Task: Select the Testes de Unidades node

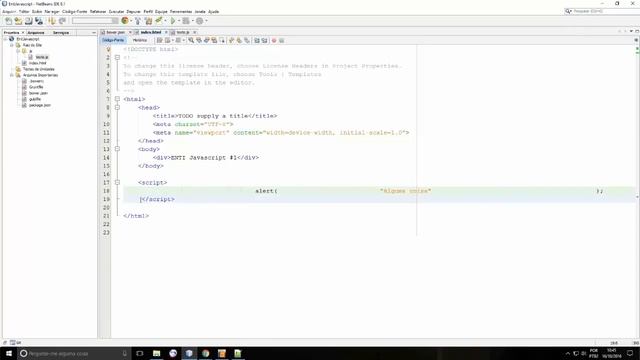Action: pos(38,69)
